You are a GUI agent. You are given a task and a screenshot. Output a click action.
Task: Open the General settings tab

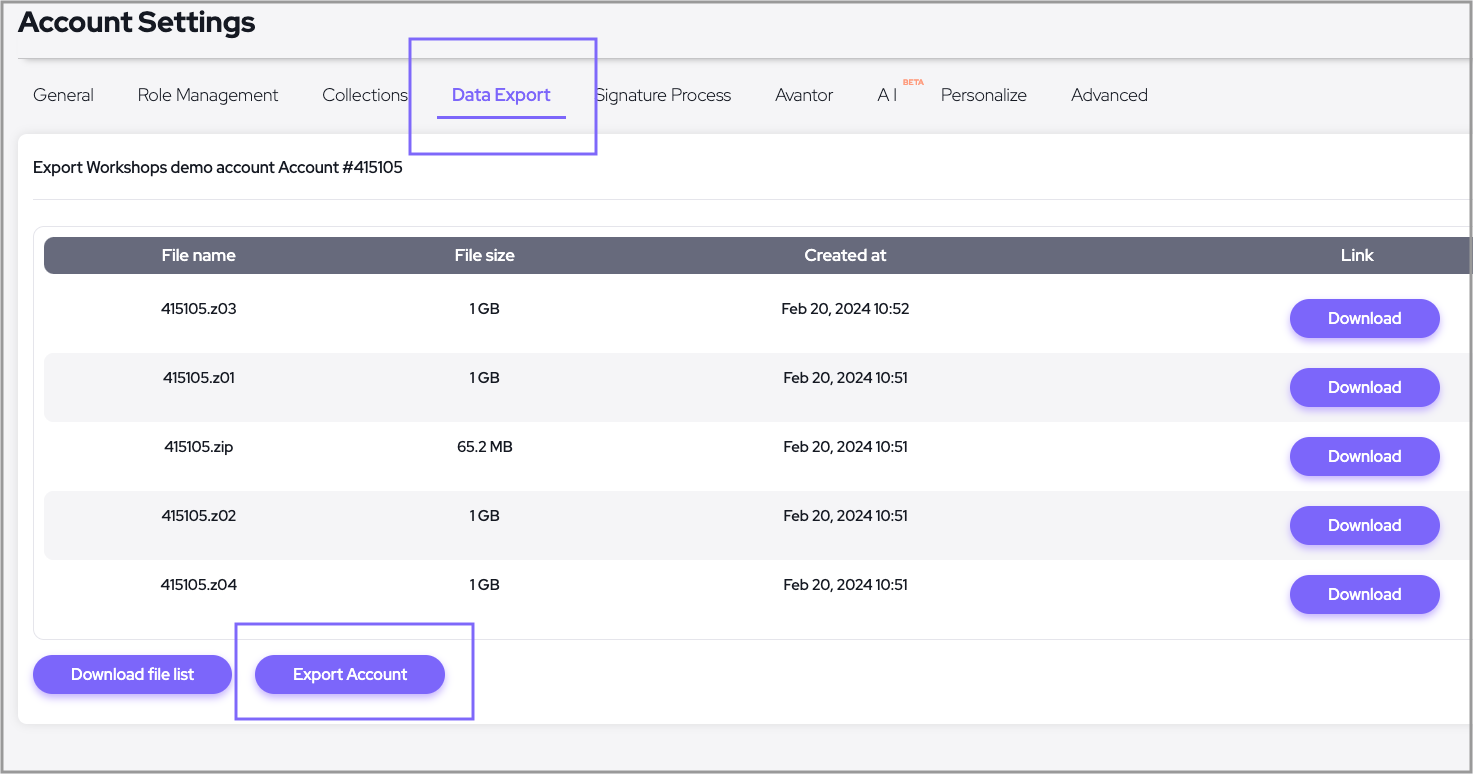pos(63,95)
